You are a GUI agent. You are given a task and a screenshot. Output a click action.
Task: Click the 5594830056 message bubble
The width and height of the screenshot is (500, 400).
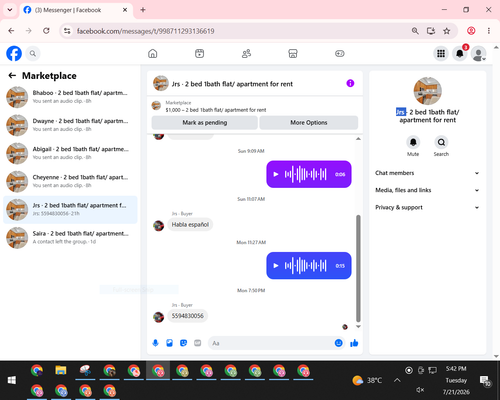(188, 316)
